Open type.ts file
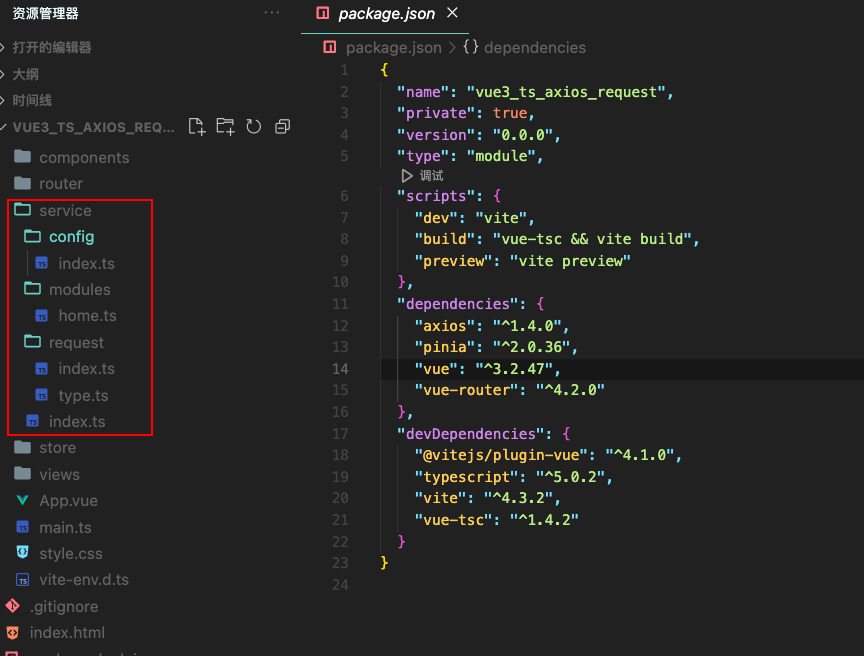Viewport: 864px width, 656px height. coord(83,395)
